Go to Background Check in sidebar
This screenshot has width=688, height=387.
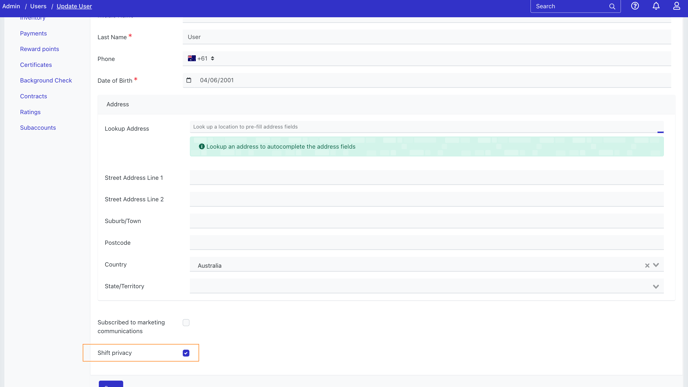tap(46, 80)
